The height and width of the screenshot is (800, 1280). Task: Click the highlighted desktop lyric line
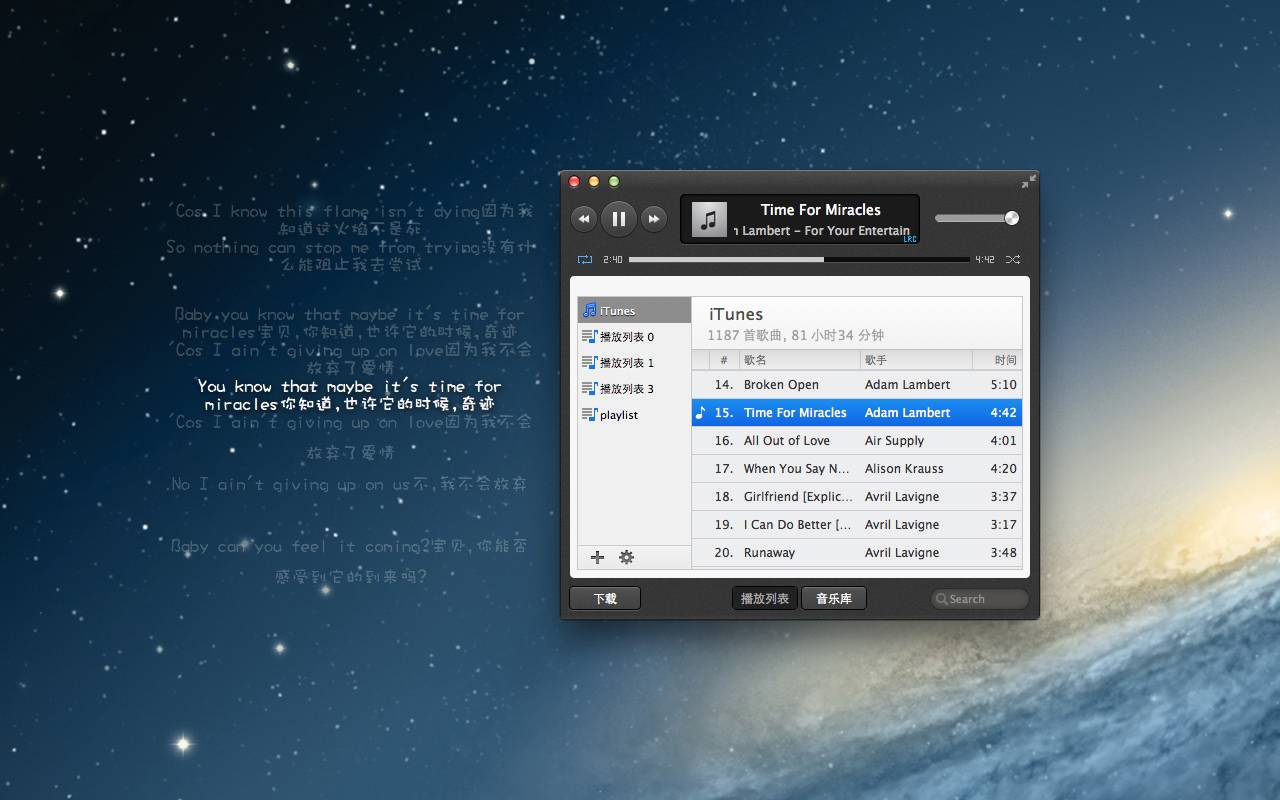point(350,395)
